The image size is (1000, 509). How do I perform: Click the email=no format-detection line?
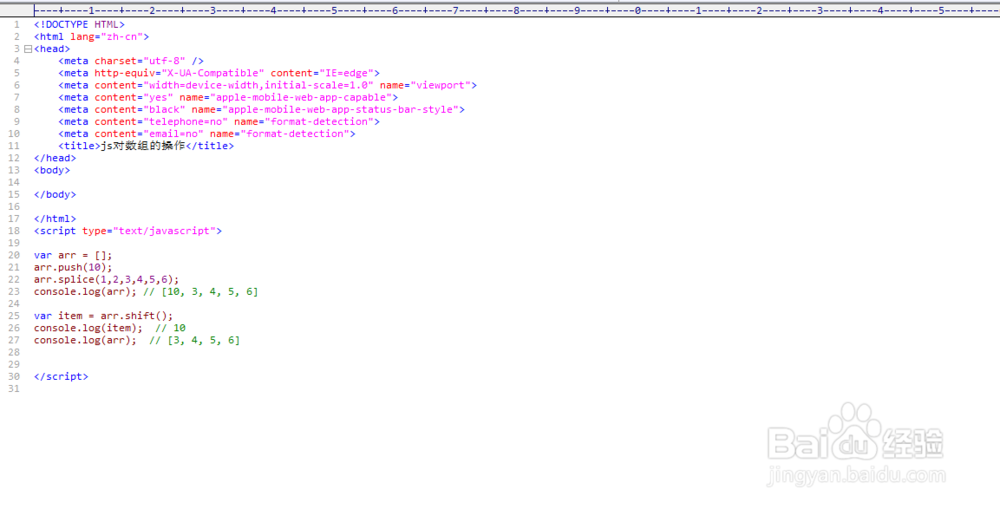click(207, 134)
